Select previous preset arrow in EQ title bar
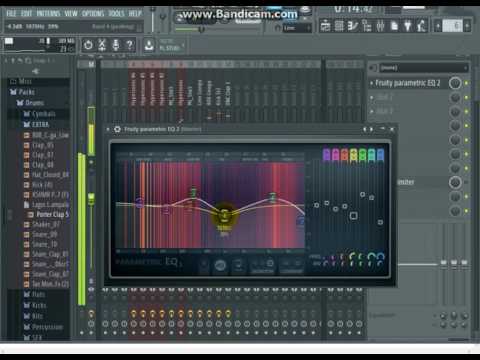The image size is (480, 360). click(365, 129)
